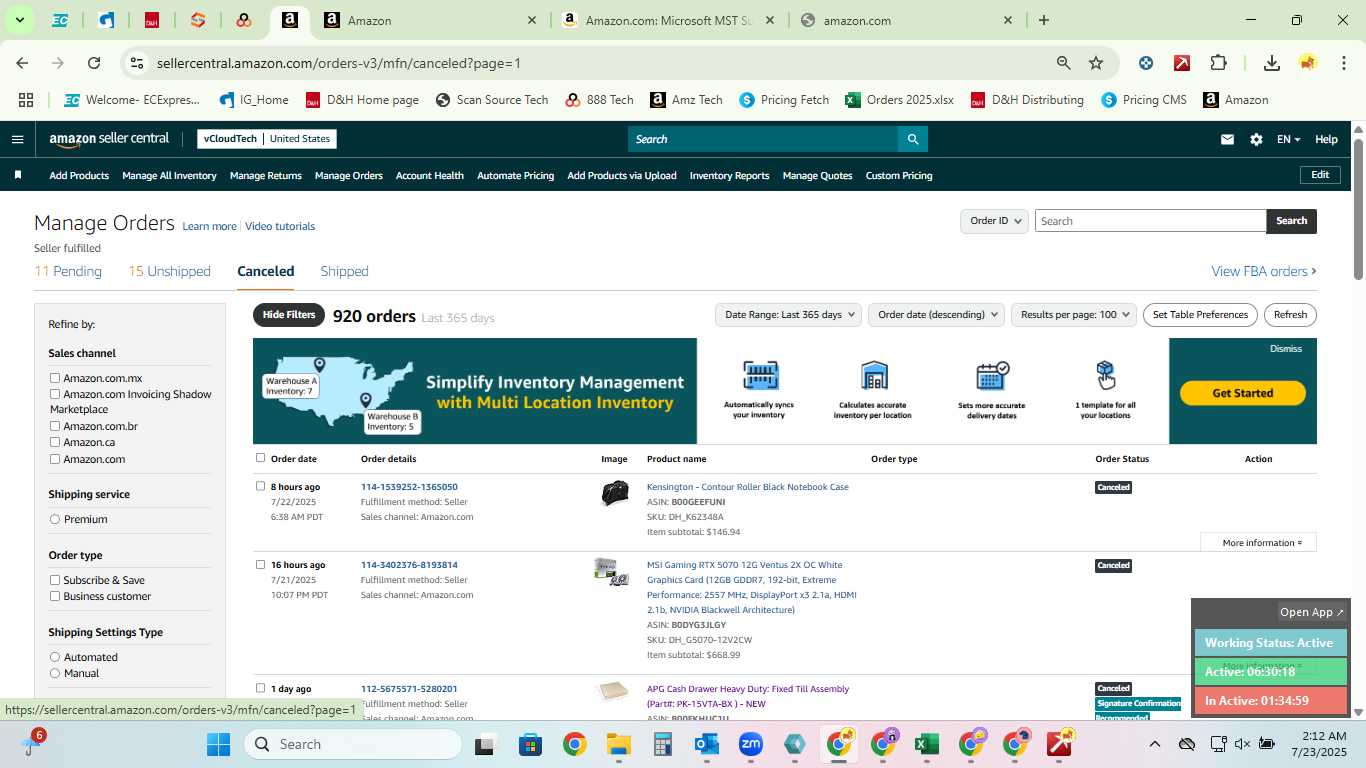Switch to the Shipped tab
Screen dimensions: 1366x768
pos(344,271)
